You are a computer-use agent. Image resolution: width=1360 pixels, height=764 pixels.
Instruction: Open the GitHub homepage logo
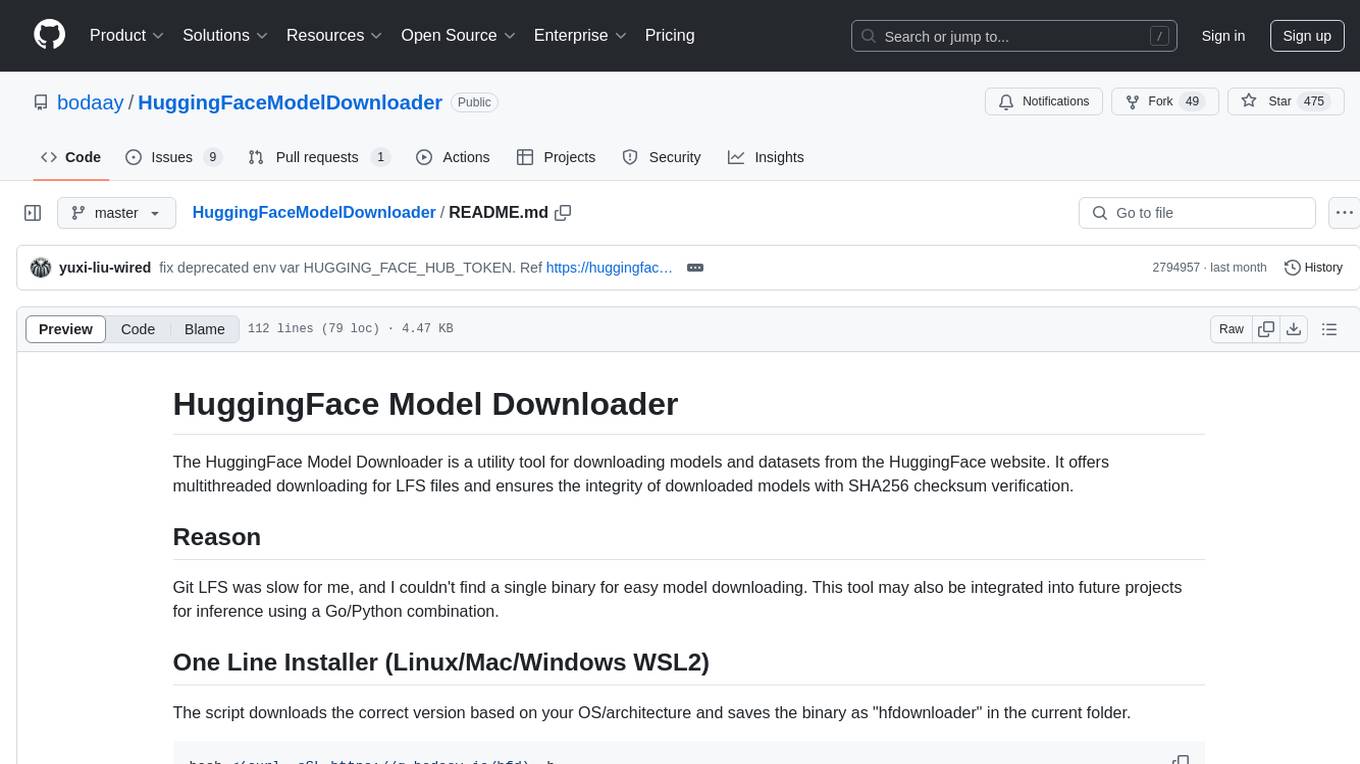(x=49, y=35)
